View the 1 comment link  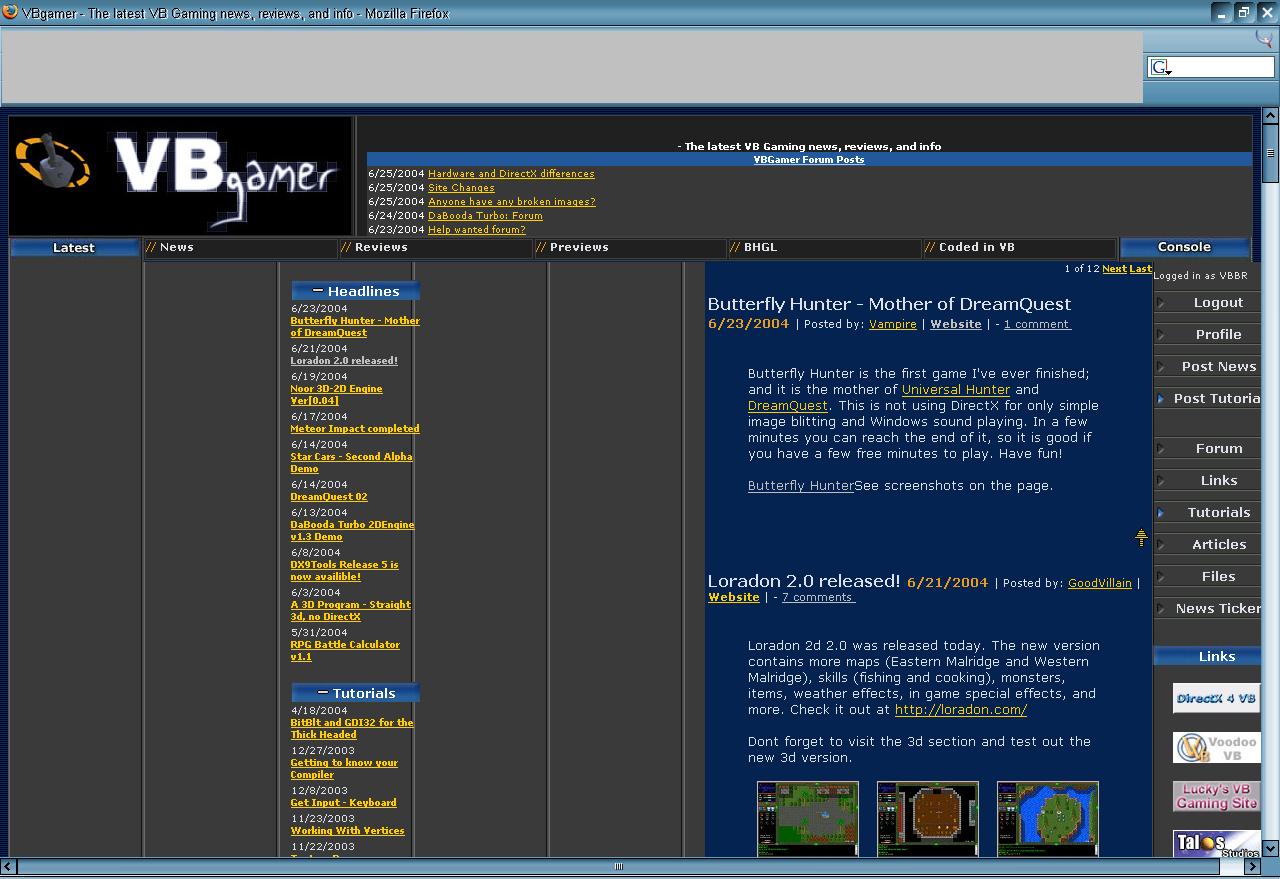tap(1037, 324)
